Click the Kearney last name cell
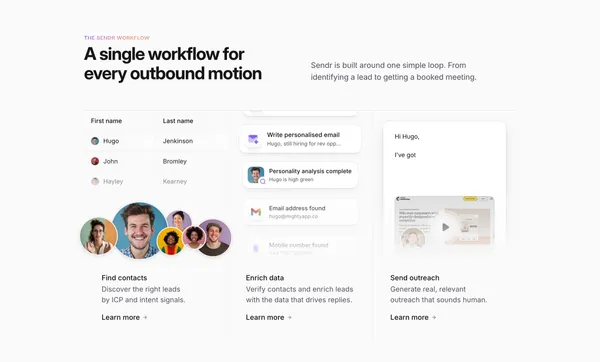Screen dimensions: 600x362 pos(175,181)
